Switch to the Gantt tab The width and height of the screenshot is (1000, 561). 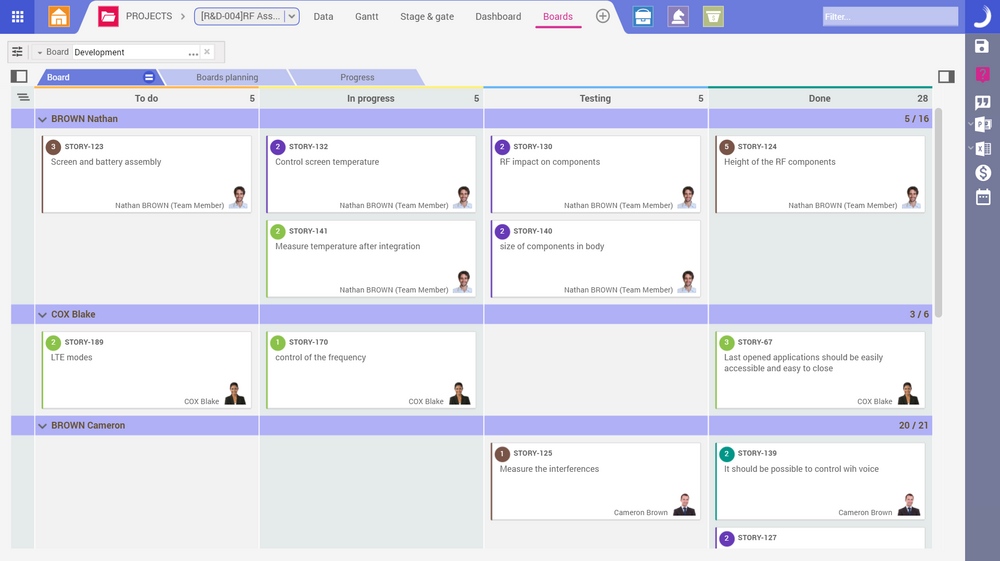coord(366,16)
